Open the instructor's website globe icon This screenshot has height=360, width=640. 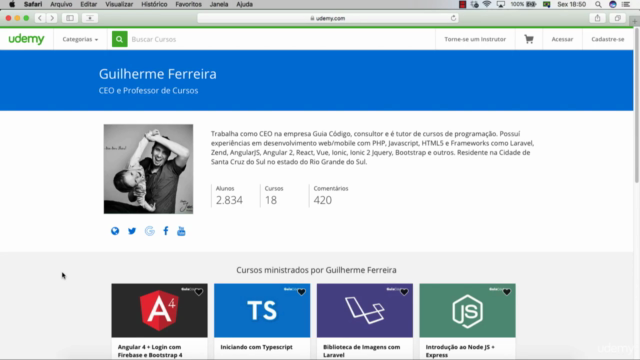[x=115, y=231]
